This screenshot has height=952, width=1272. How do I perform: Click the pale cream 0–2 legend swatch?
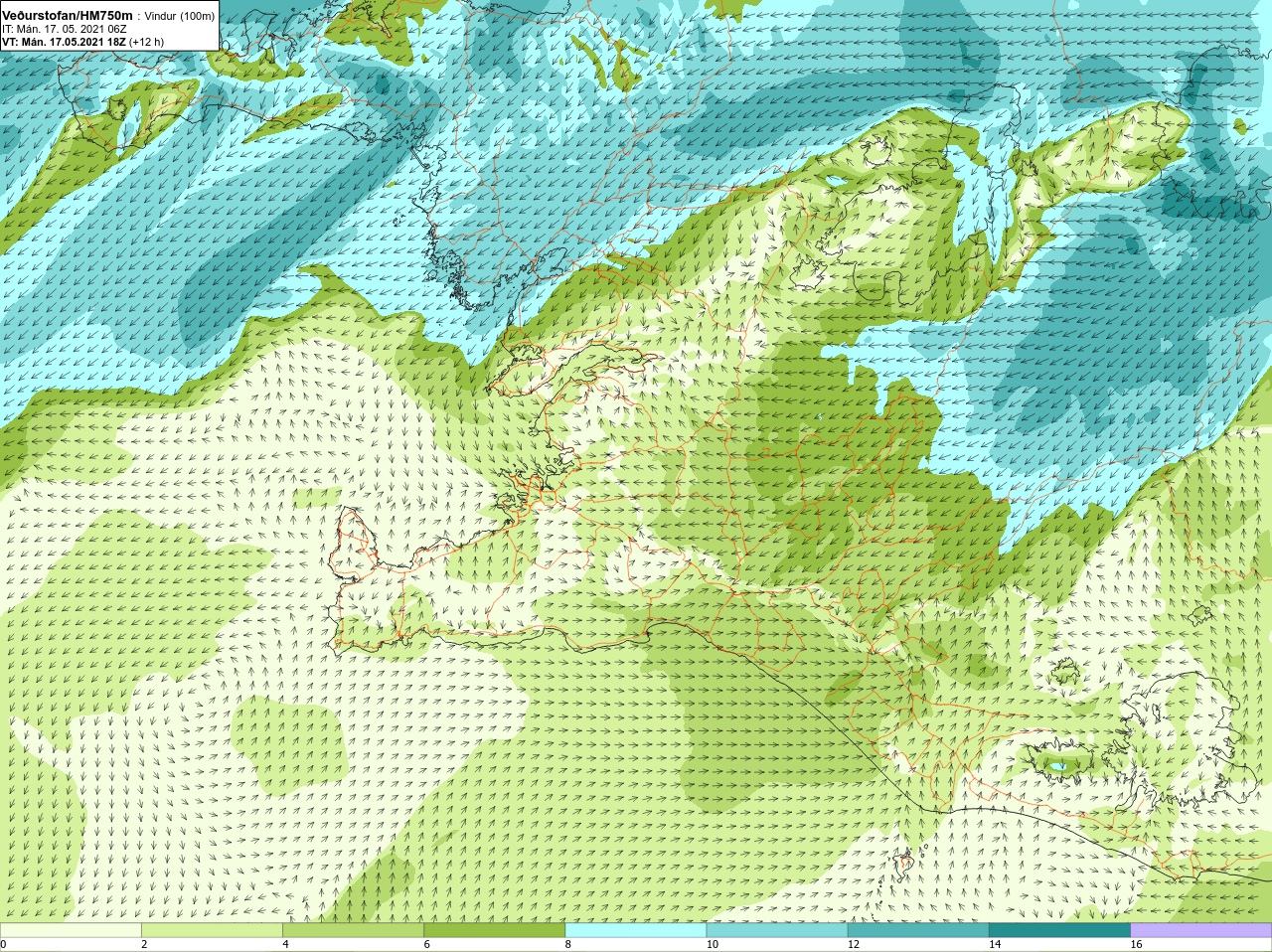pyautogui.click(x=71, y=930)
